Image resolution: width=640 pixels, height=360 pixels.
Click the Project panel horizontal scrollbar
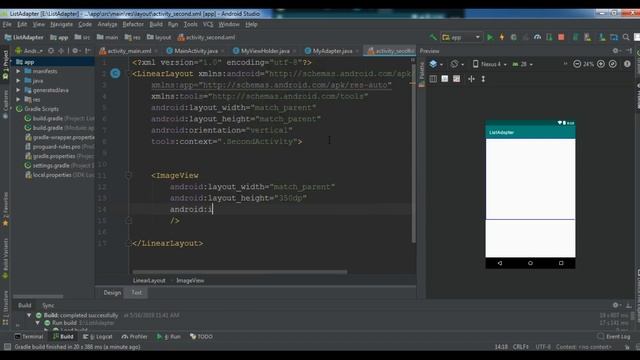click(x=38, y=296)
